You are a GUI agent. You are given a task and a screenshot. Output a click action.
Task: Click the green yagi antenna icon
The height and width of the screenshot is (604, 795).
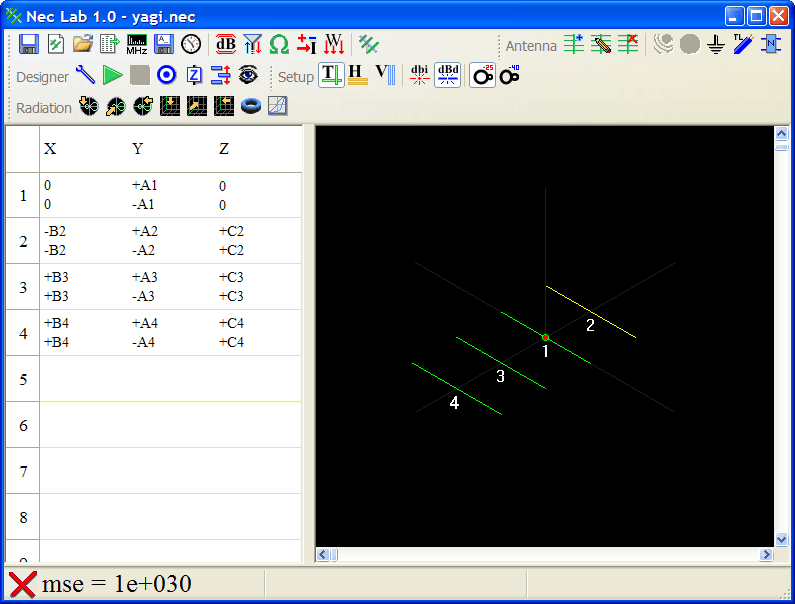[369, 45]
